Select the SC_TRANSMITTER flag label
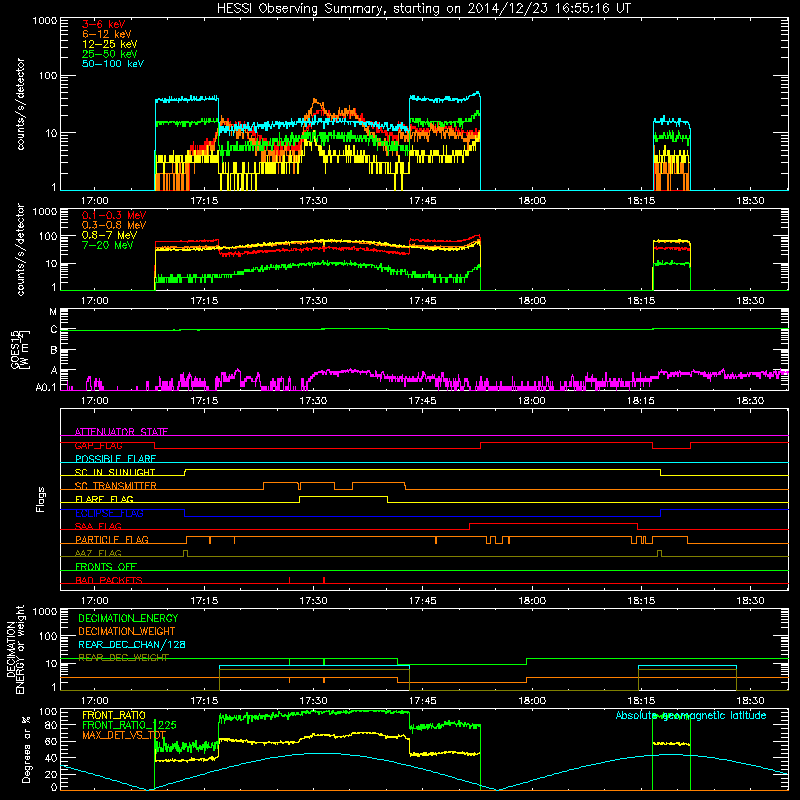800x800 pixels. point(116,486)
